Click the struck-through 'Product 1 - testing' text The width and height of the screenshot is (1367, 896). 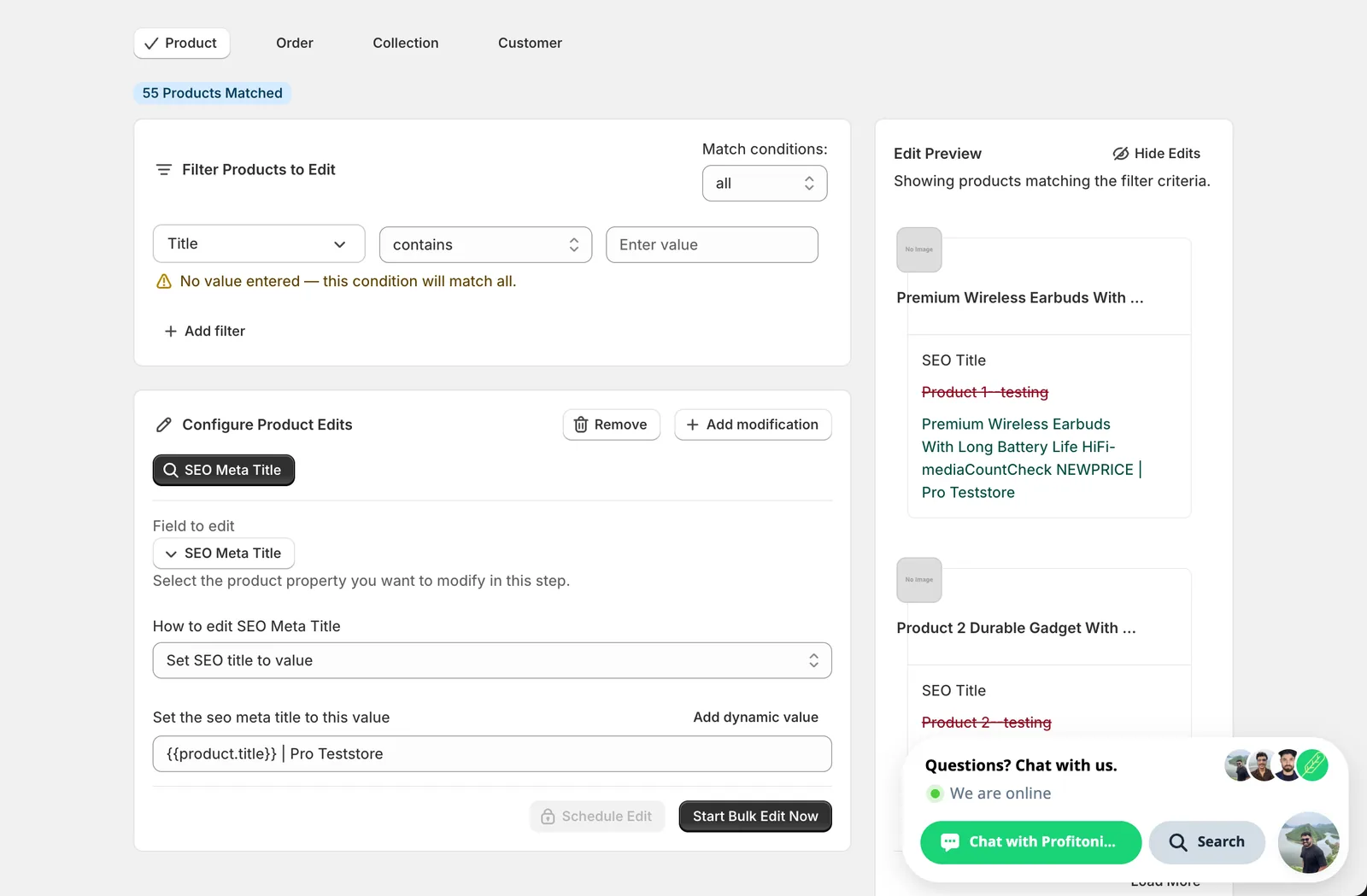tap(985, 392)
